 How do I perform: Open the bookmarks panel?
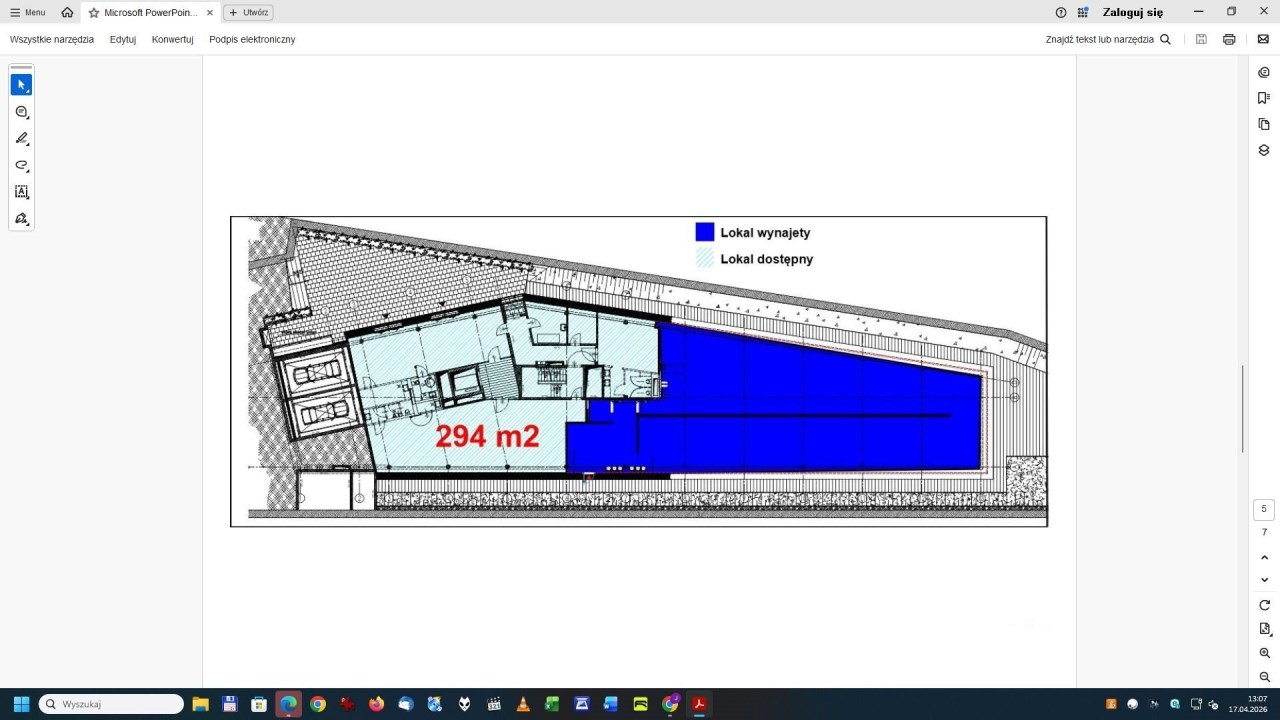[x=1264, y=98]
